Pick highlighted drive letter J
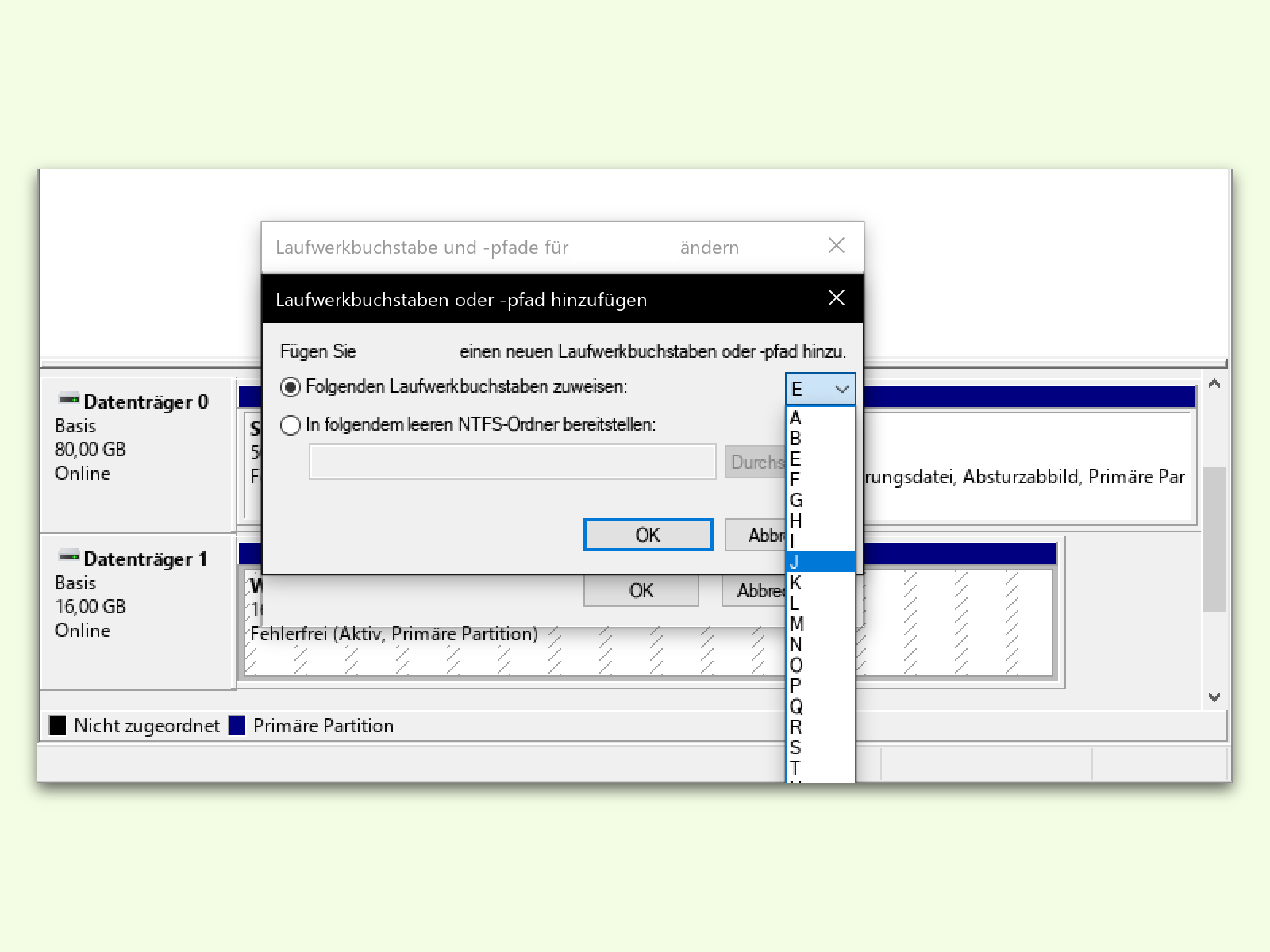 [821, 562]
